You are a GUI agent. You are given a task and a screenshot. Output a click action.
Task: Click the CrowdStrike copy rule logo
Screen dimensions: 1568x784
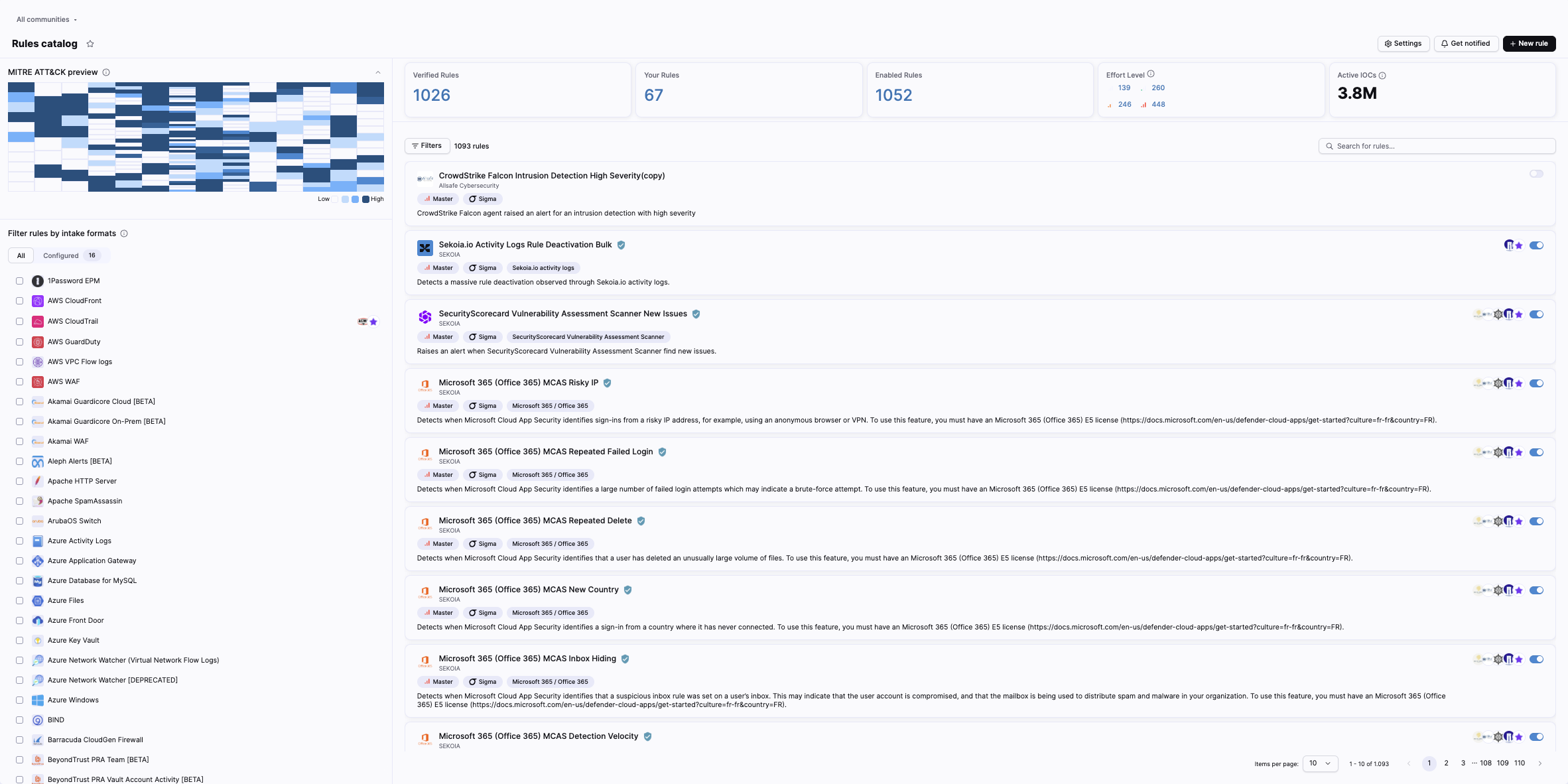click(x=425, y=179)
